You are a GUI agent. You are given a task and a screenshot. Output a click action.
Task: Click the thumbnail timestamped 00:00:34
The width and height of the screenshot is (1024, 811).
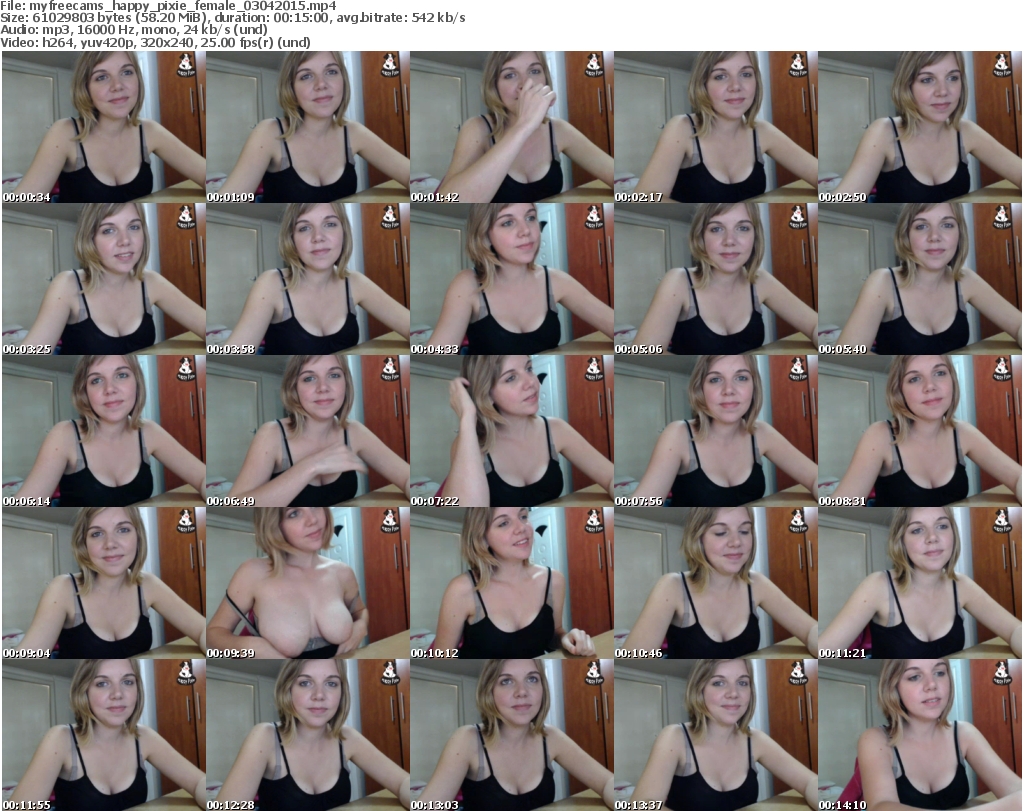(103, 127)
